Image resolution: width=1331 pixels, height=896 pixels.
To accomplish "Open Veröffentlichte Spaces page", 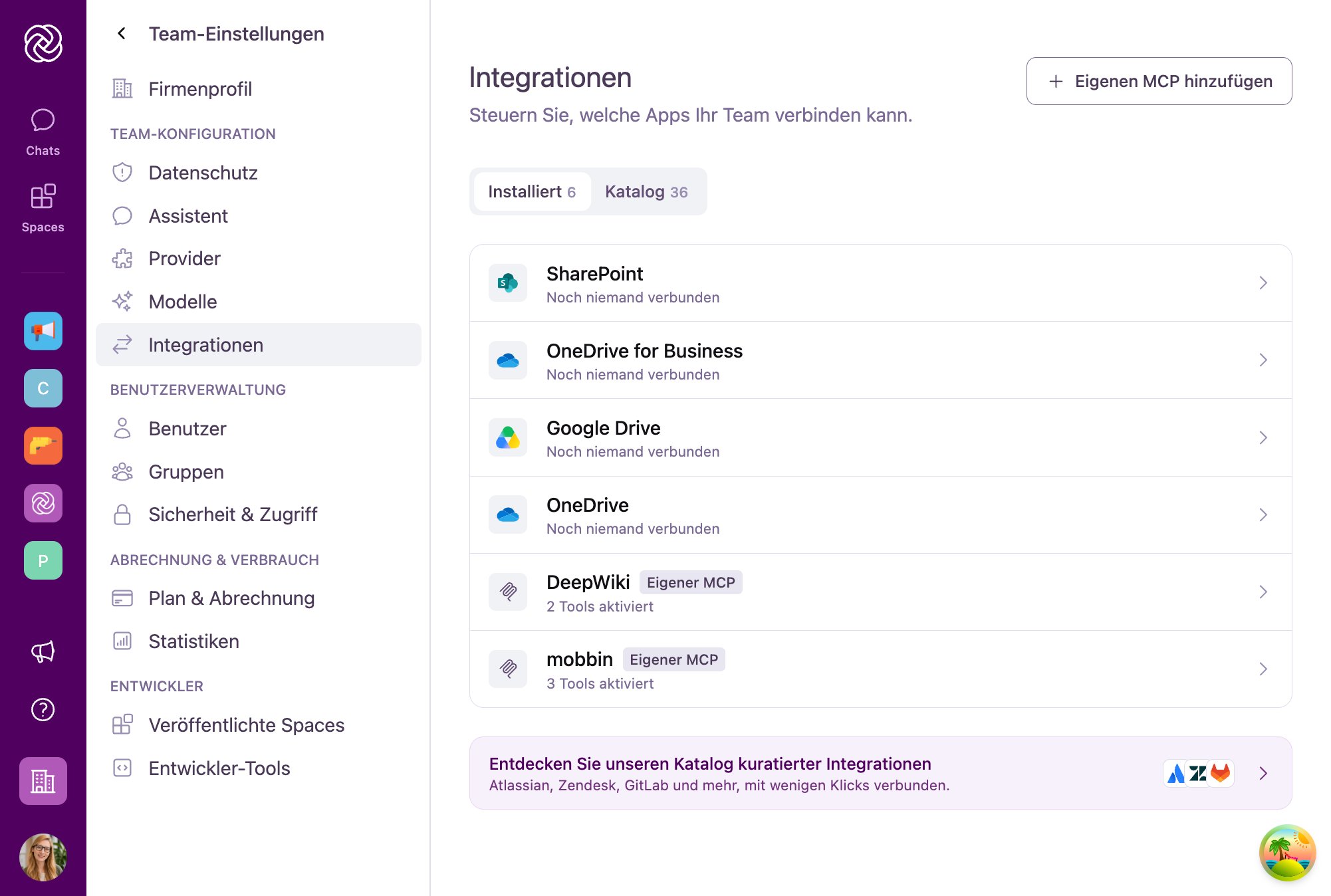I will click(x=259, y=725).
